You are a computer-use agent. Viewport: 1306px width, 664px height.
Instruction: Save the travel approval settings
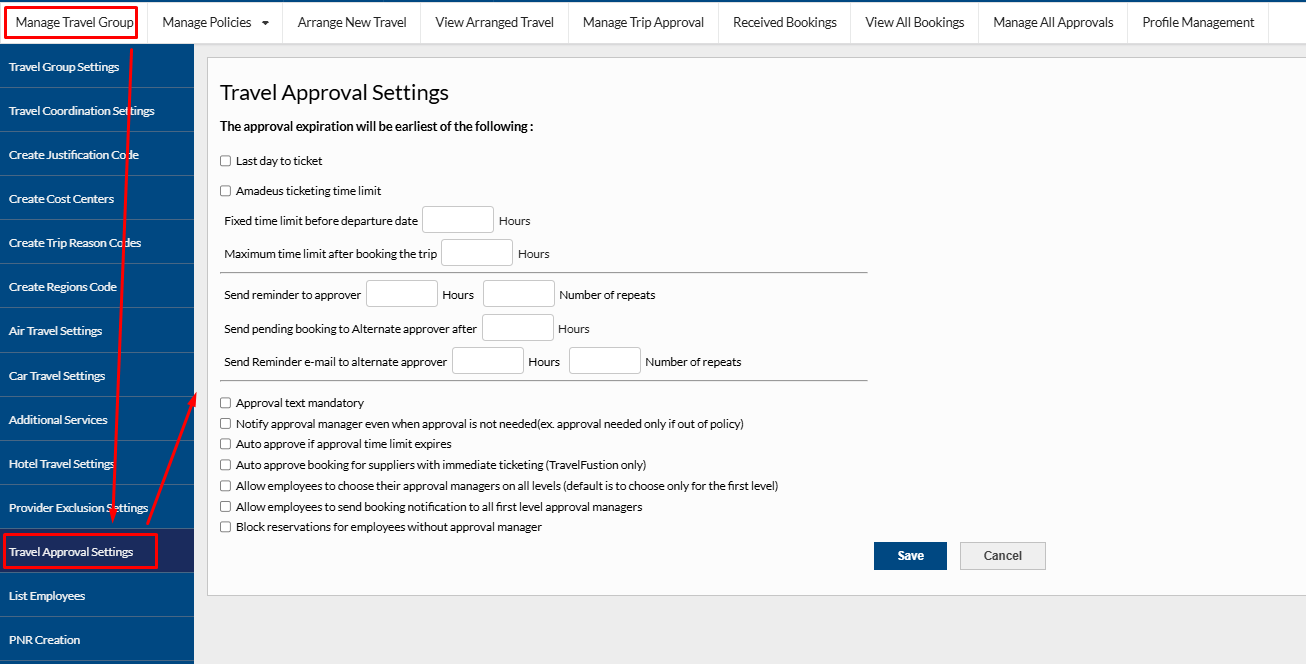point(910,556)
